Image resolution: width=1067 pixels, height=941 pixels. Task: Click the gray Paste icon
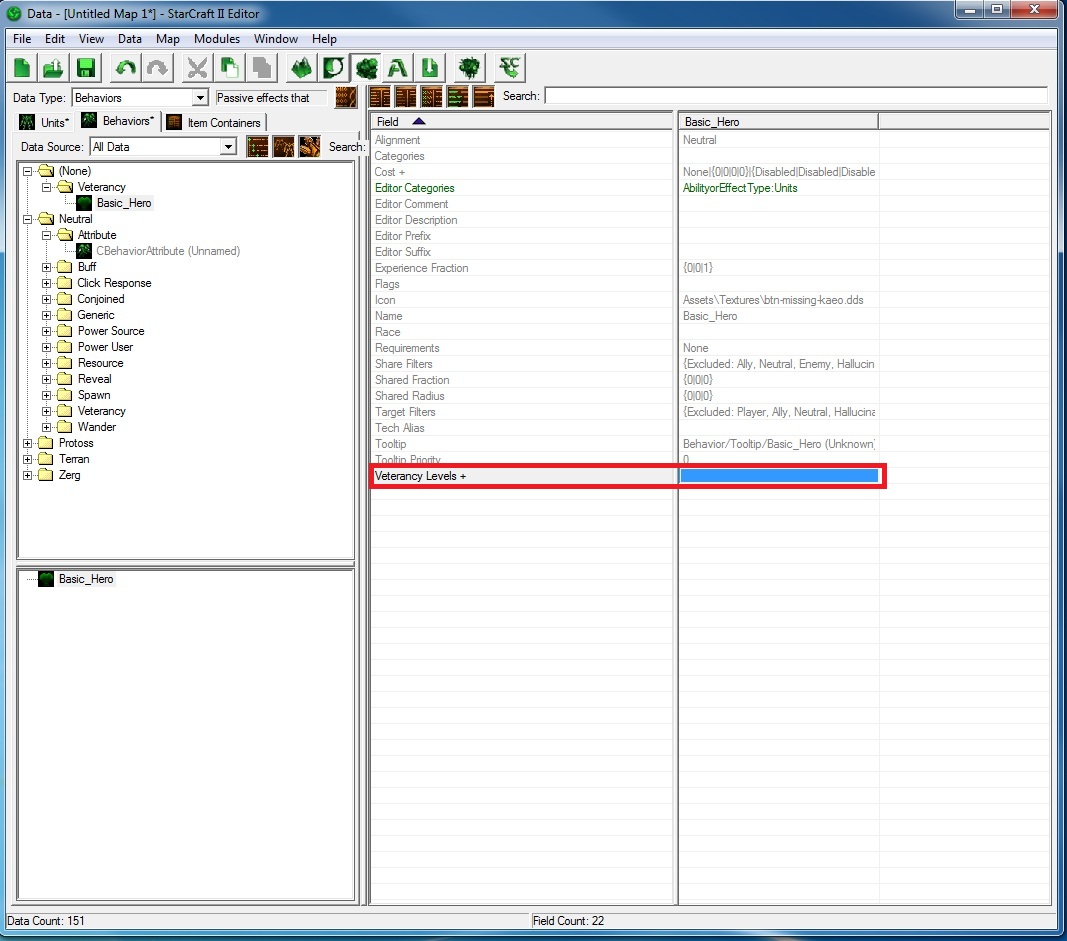tap(261, 67)
